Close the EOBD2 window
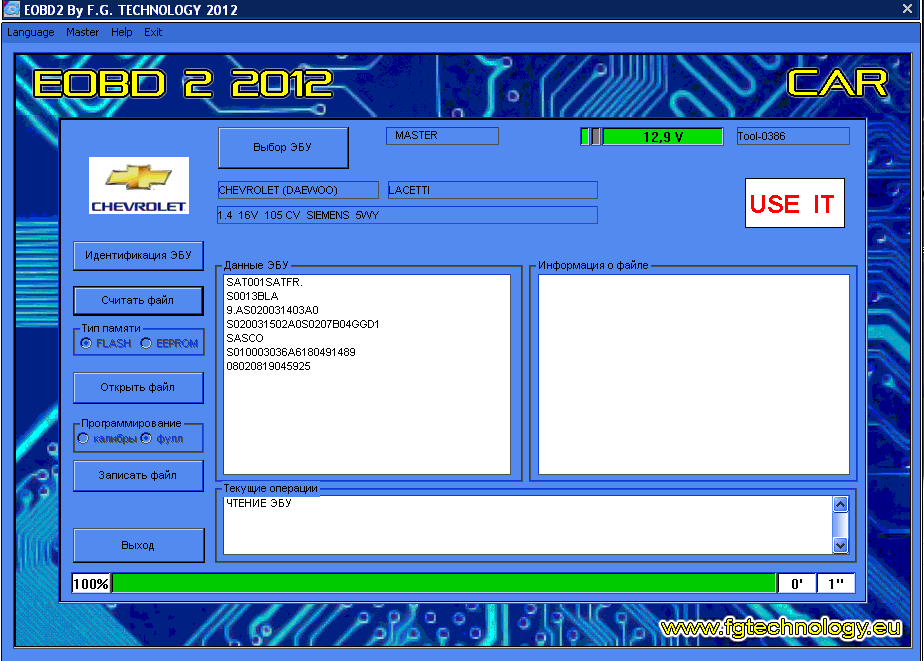924x661 pixels. 908,8
